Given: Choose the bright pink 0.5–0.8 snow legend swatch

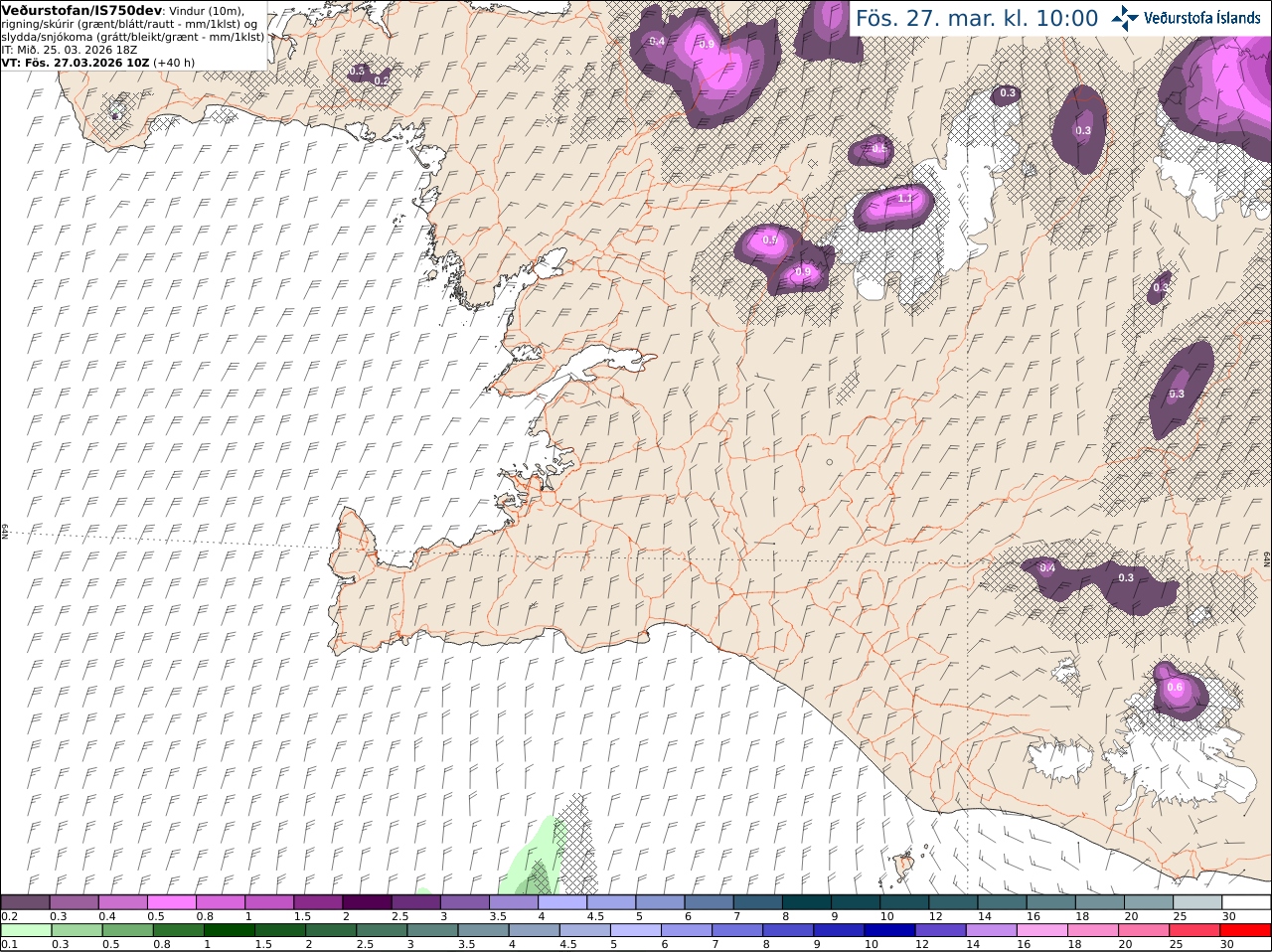Looking at the screenshot, I should pos(172,902).
